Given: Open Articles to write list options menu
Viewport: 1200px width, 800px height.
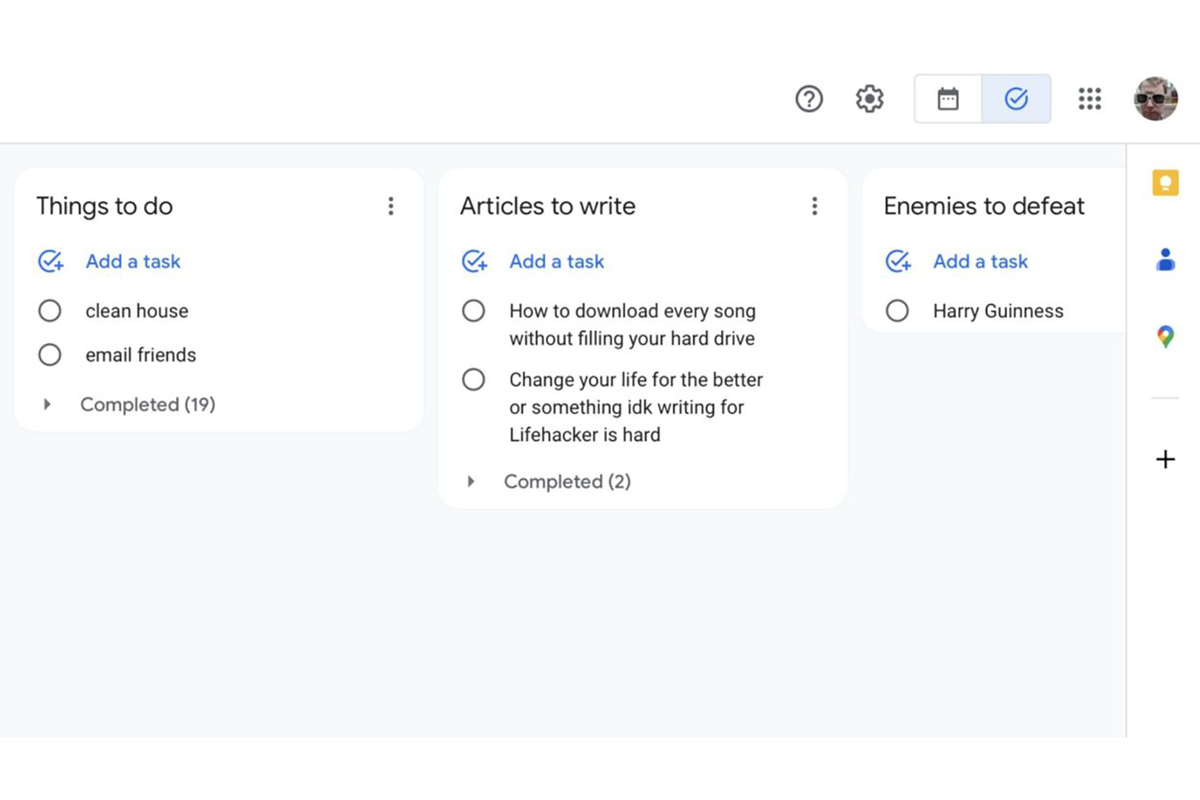Looking at the screenshot, I should pos(815,206).
